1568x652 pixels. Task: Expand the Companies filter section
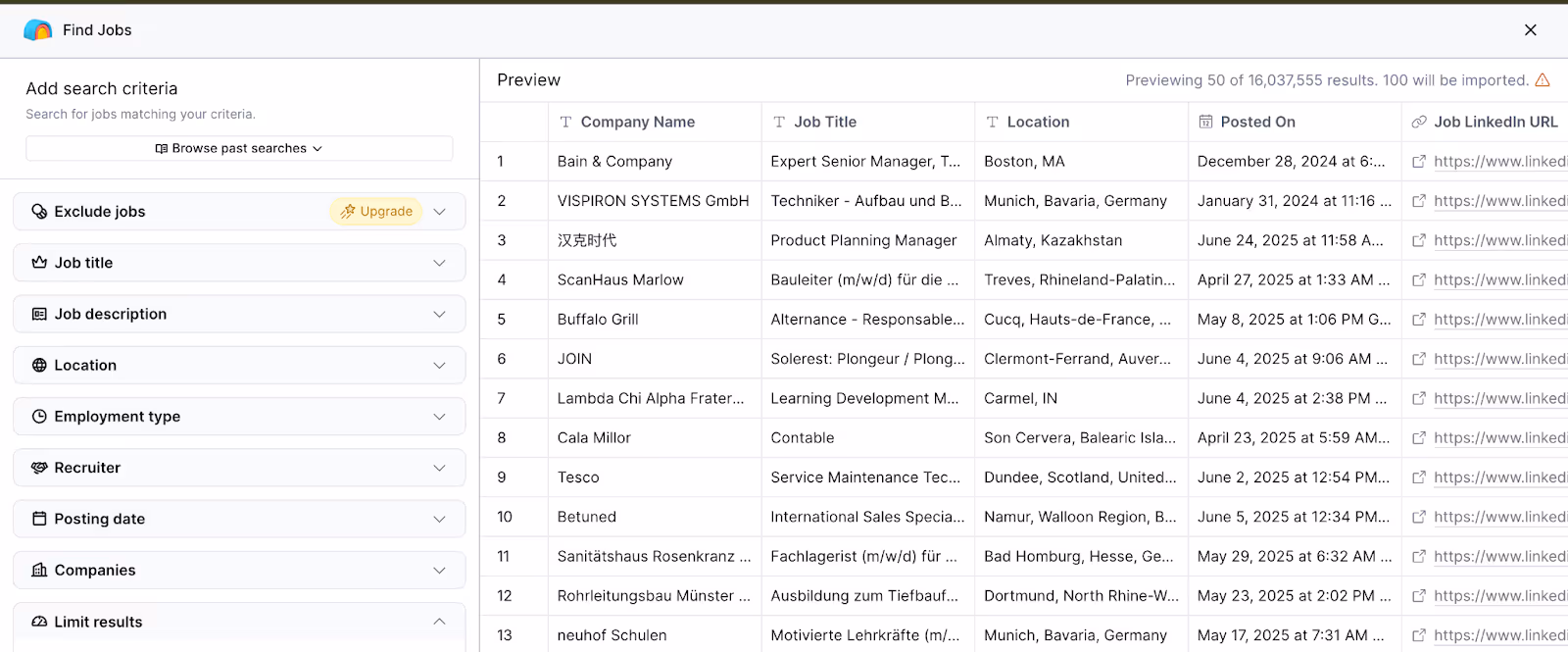click(239, 570)
